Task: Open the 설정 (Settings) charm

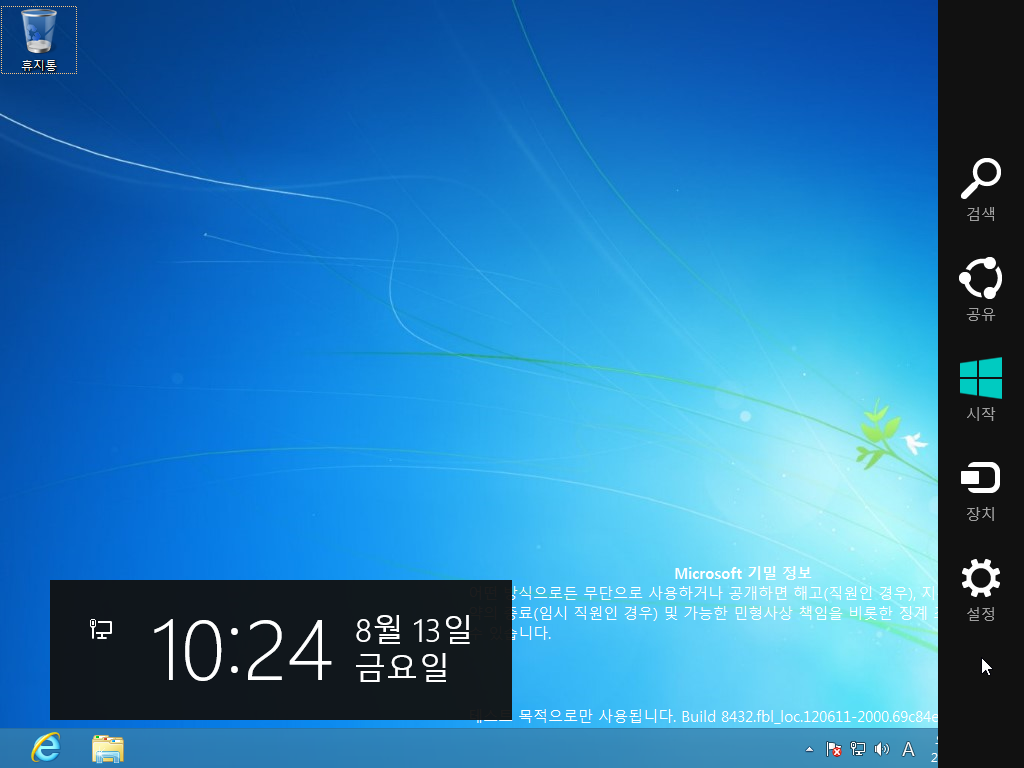Action: tap(980, 590)
